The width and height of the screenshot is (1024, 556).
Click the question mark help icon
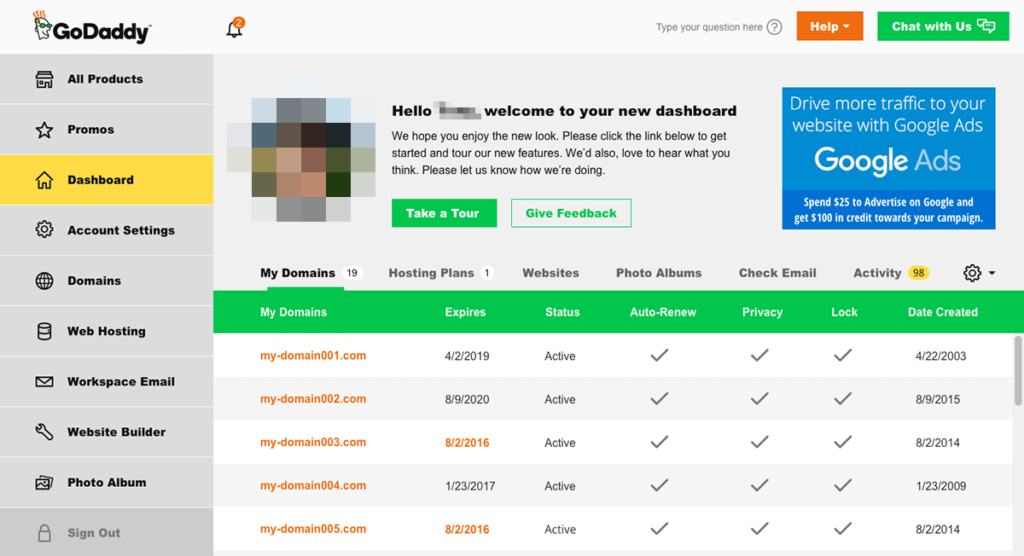point(774,27)
